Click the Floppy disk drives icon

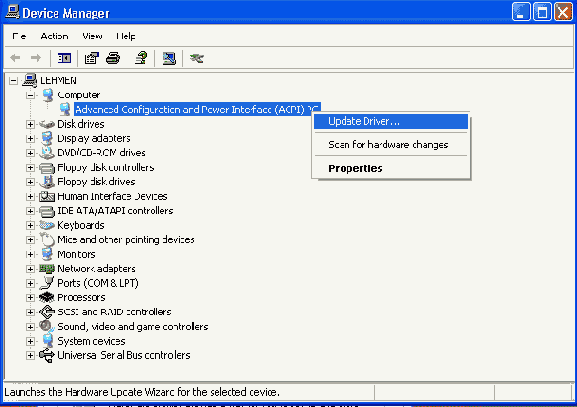(47, 182)
